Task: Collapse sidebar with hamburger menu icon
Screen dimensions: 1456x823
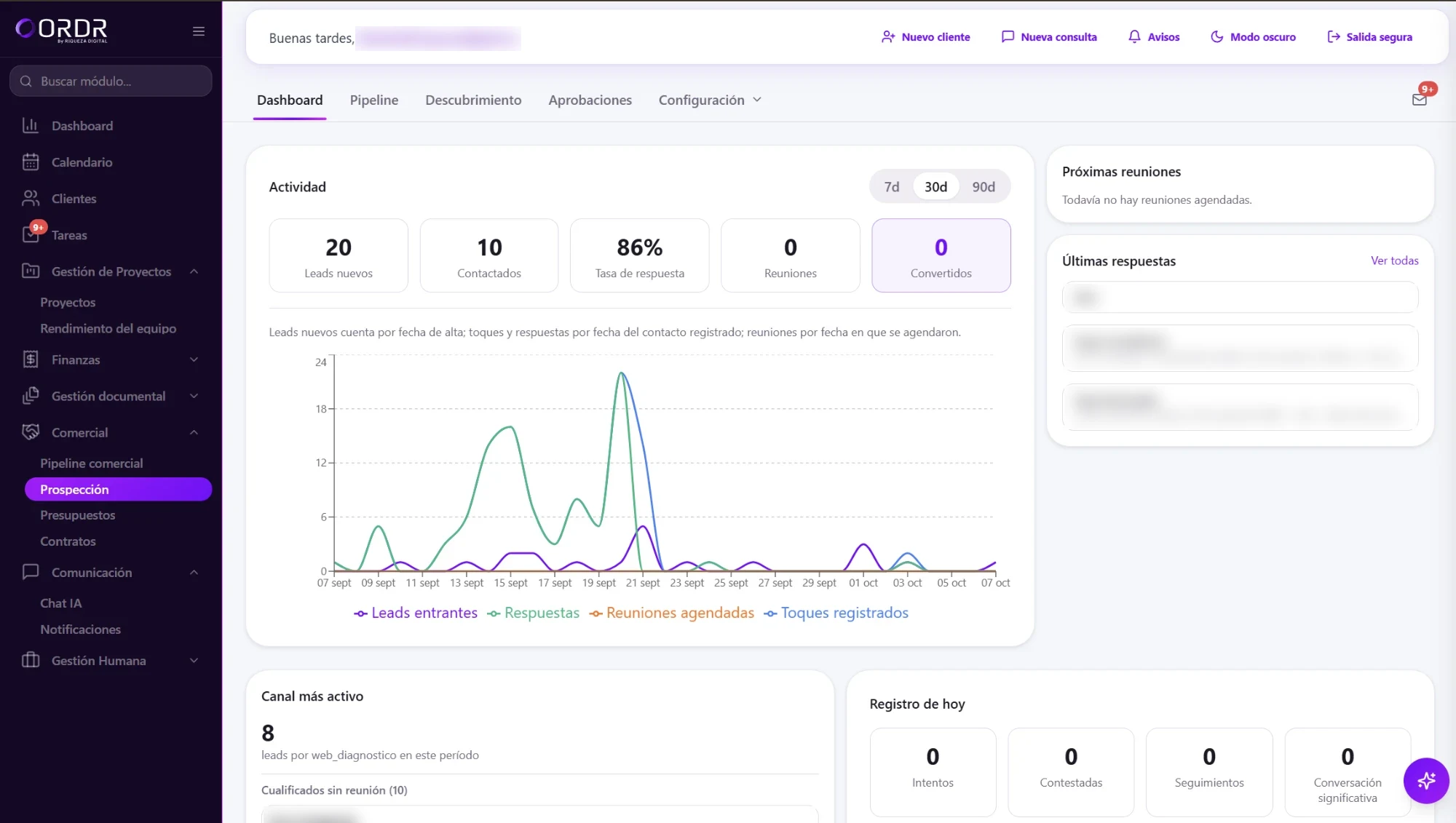Action: click(x=198, y=31)
